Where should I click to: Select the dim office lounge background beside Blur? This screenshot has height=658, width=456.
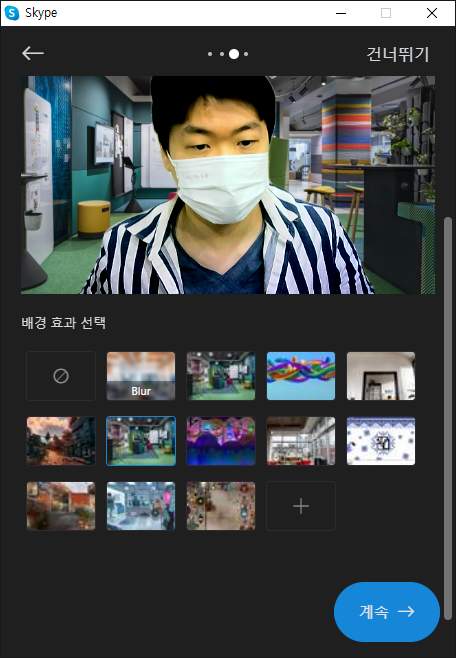(221, 376)
